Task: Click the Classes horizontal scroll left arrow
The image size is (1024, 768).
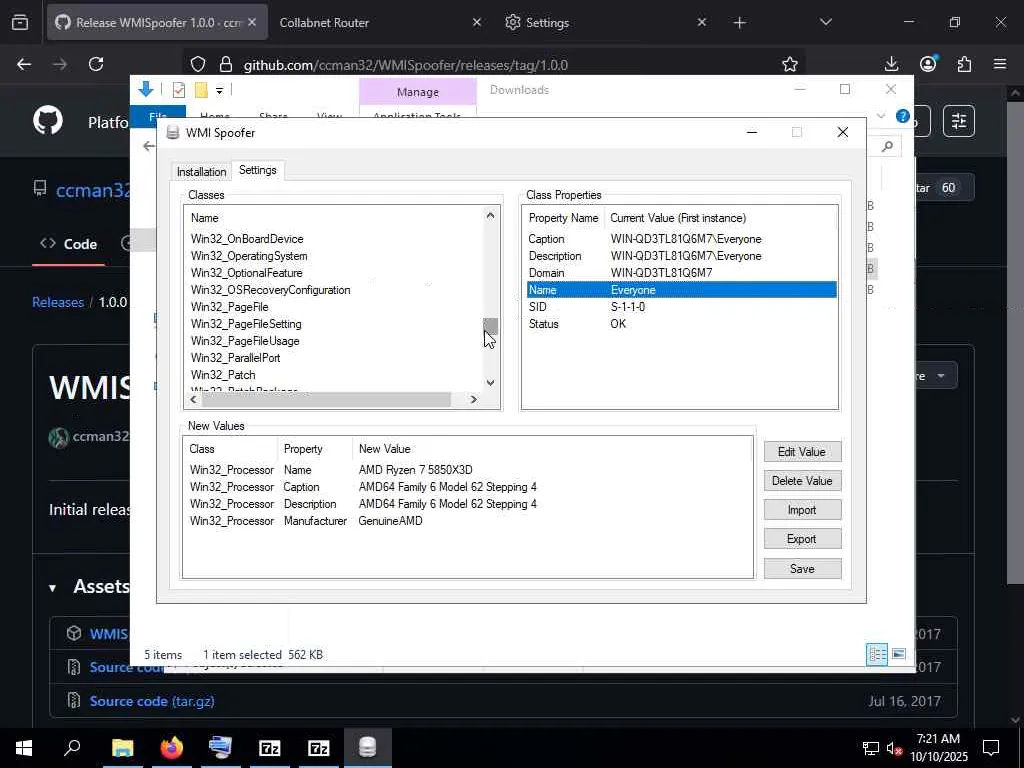Action: pyautogui.click(x=193, y=400)
